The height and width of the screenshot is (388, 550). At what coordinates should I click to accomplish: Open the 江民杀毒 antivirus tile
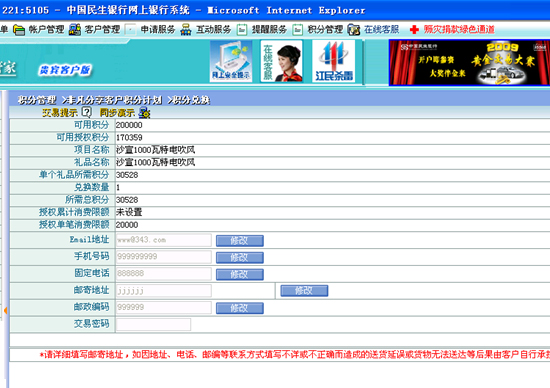click(334, 61)
